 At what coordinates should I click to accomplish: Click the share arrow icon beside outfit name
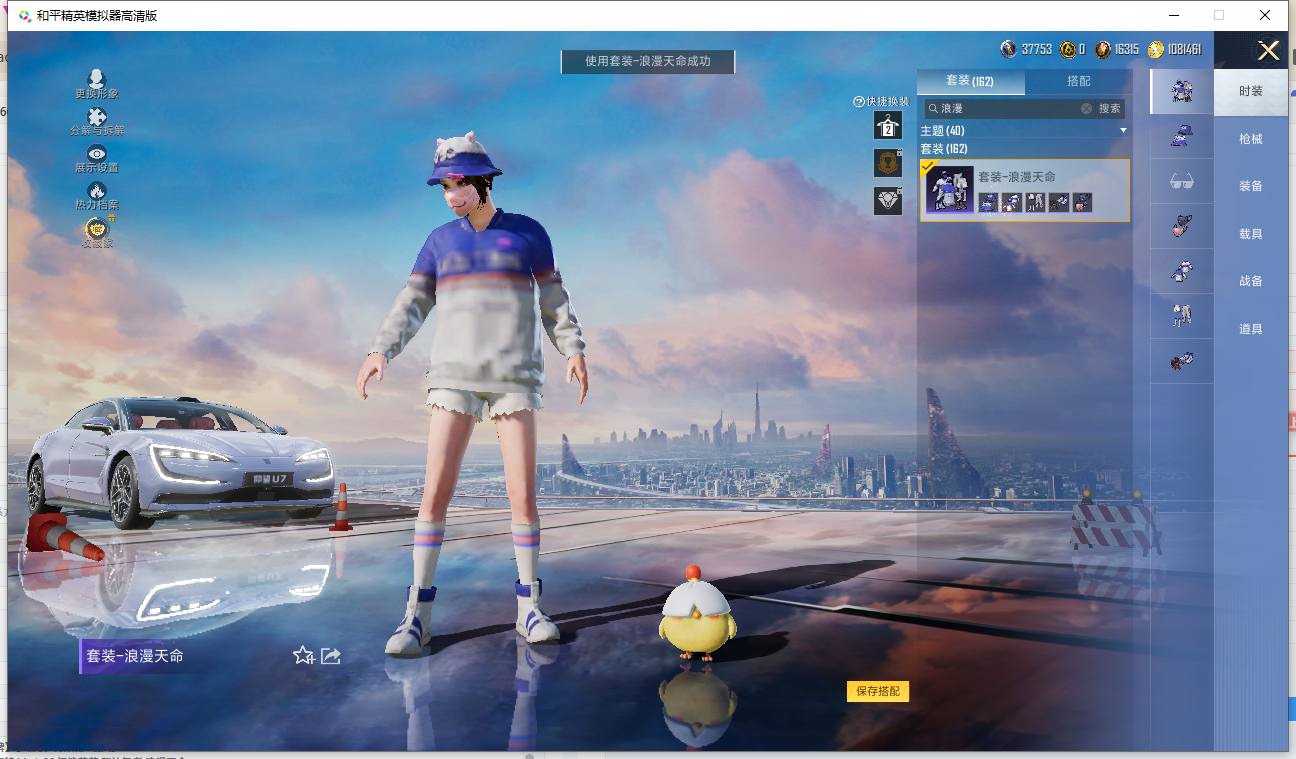[331, 655]
